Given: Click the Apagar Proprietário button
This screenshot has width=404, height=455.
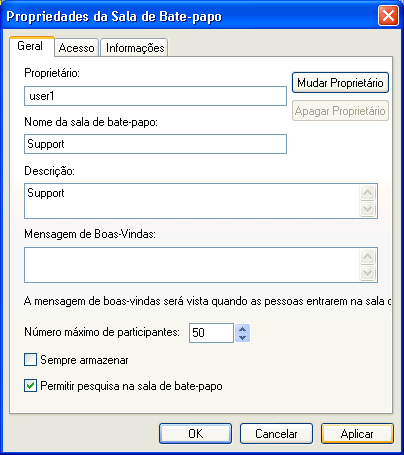Looking at the screenshot, I should click(340, 111).
